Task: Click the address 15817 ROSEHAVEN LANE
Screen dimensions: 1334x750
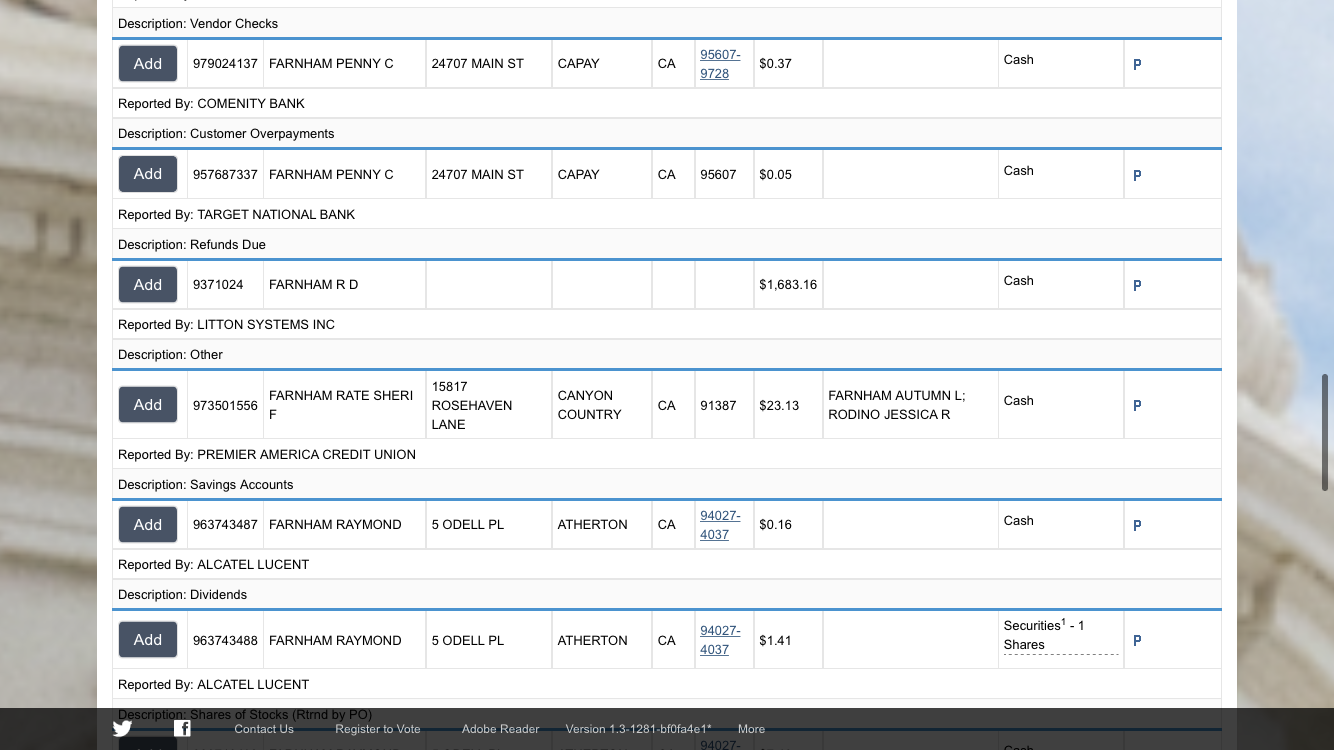Action: pyautogui.click(x=472, y=405)
